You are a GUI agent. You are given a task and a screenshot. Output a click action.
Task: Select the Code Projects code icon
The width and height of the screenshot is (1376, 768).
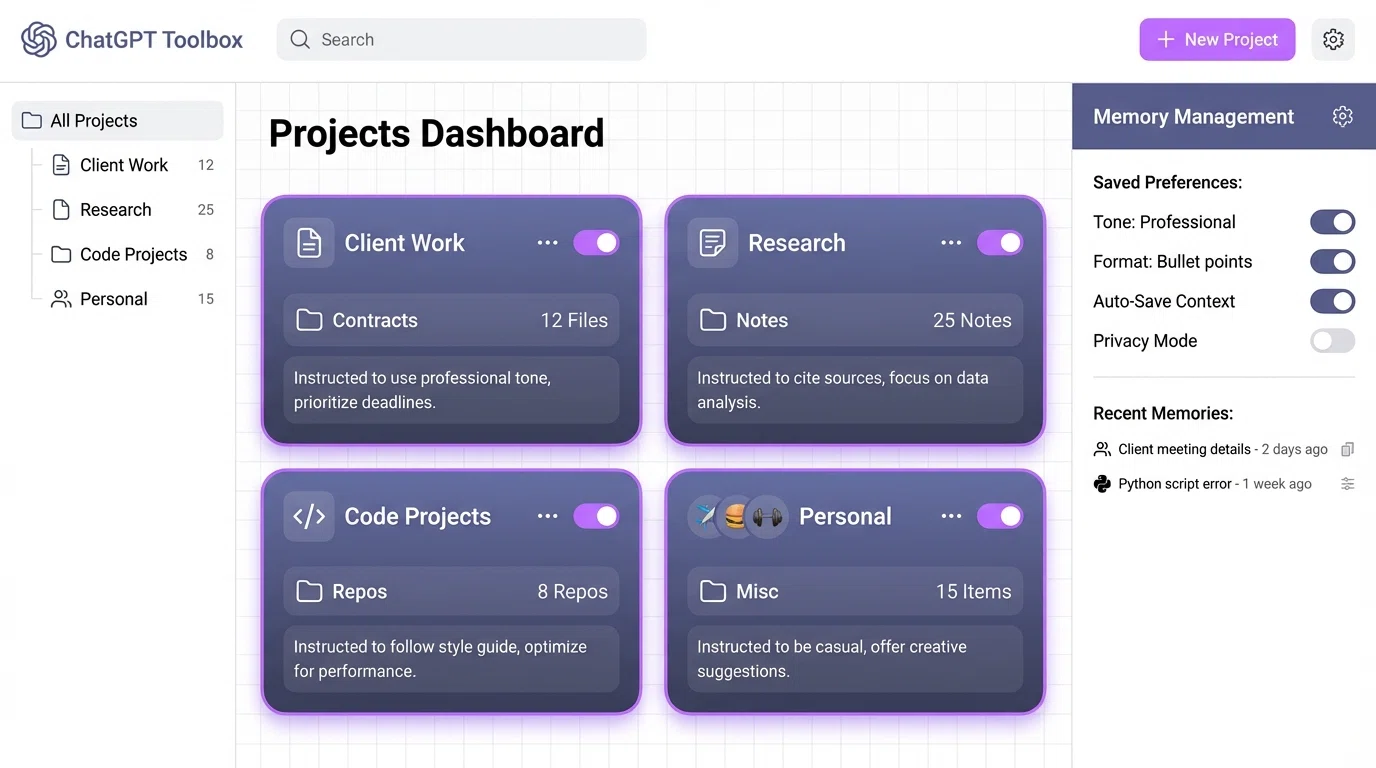(309, 516)
